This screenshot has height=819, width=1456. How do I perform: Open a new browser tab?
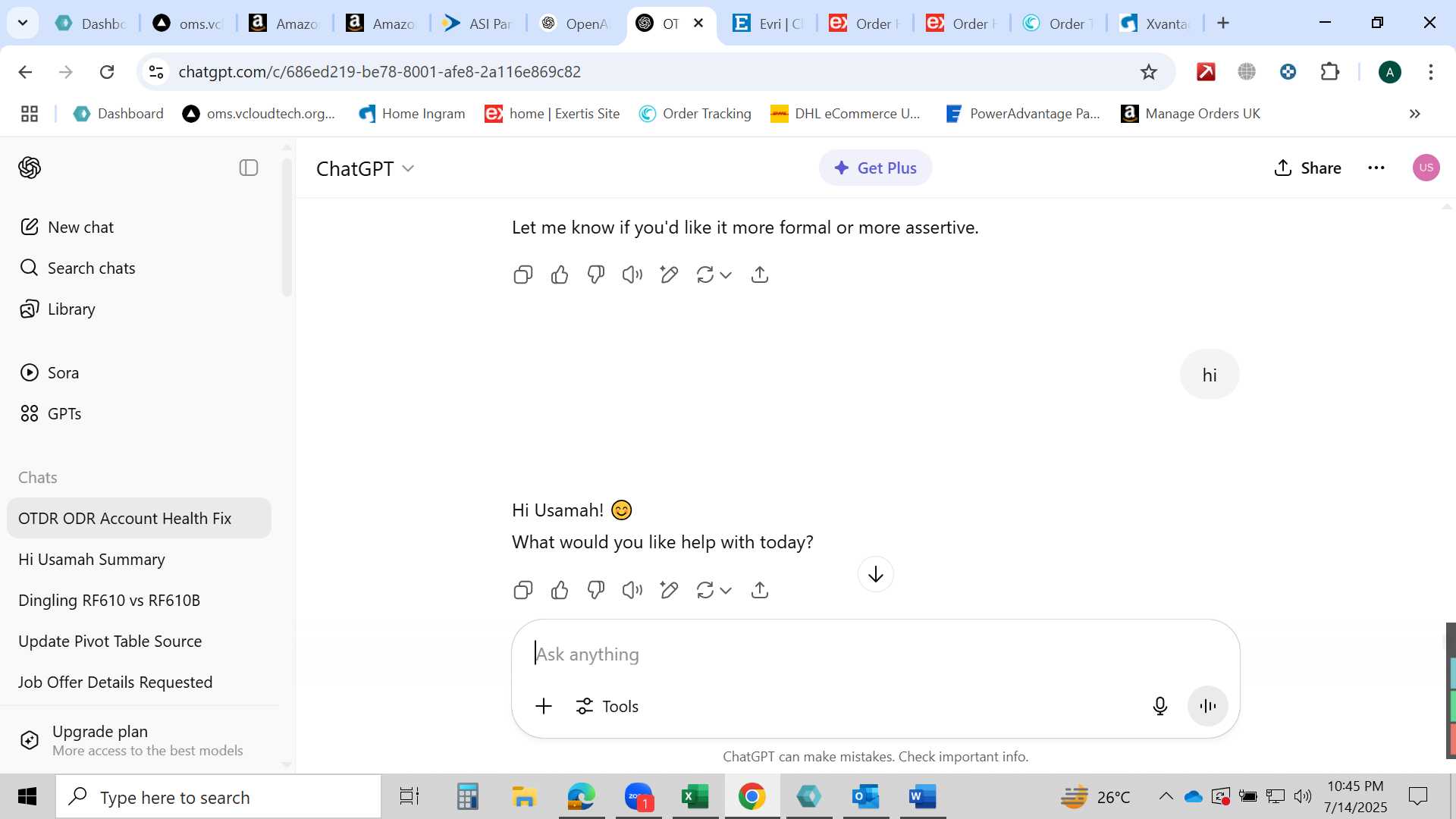1223,24
